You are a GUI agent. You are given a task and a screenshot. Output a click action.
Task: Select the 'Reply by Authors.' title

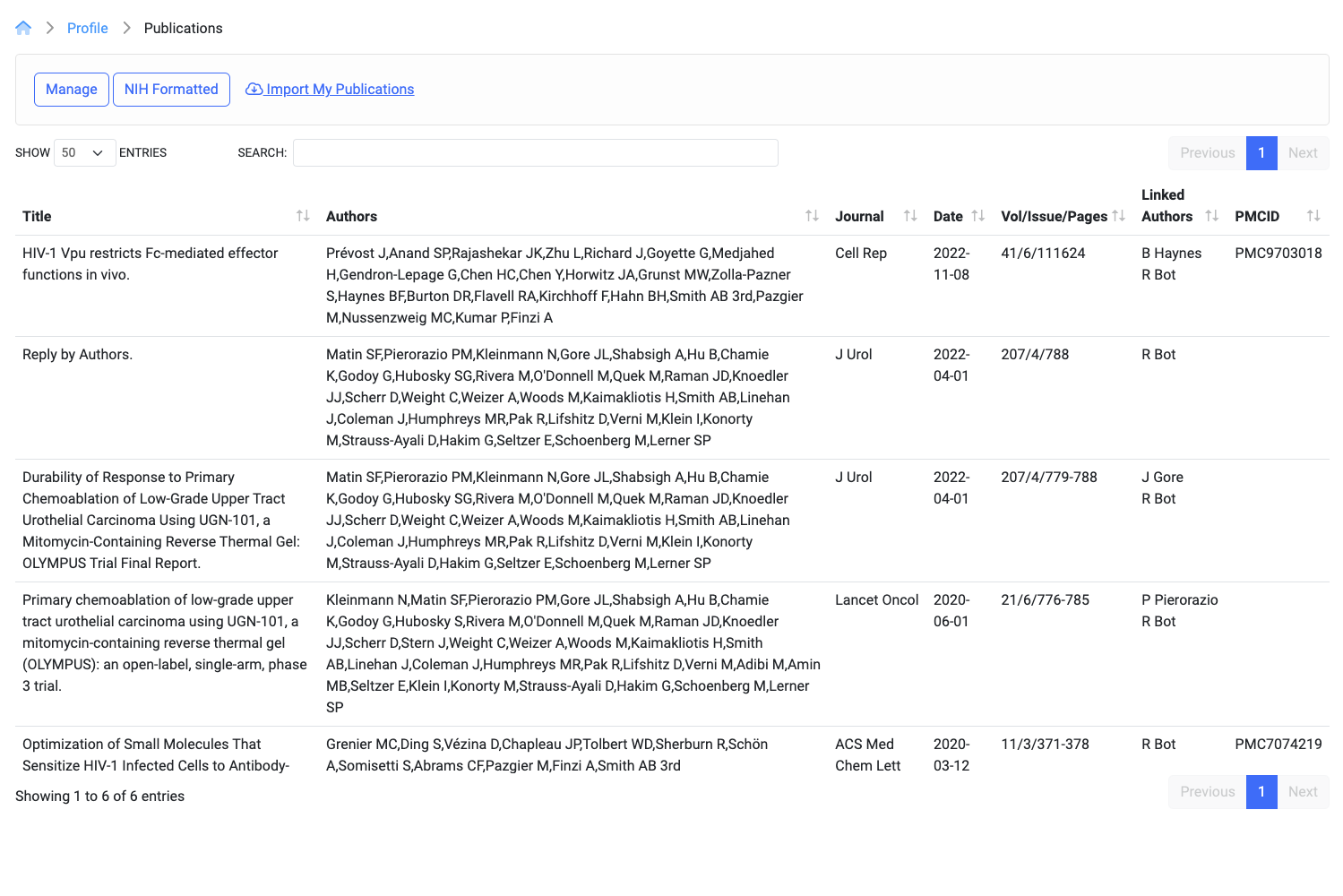pyautogui.click(x=77, y=355)
